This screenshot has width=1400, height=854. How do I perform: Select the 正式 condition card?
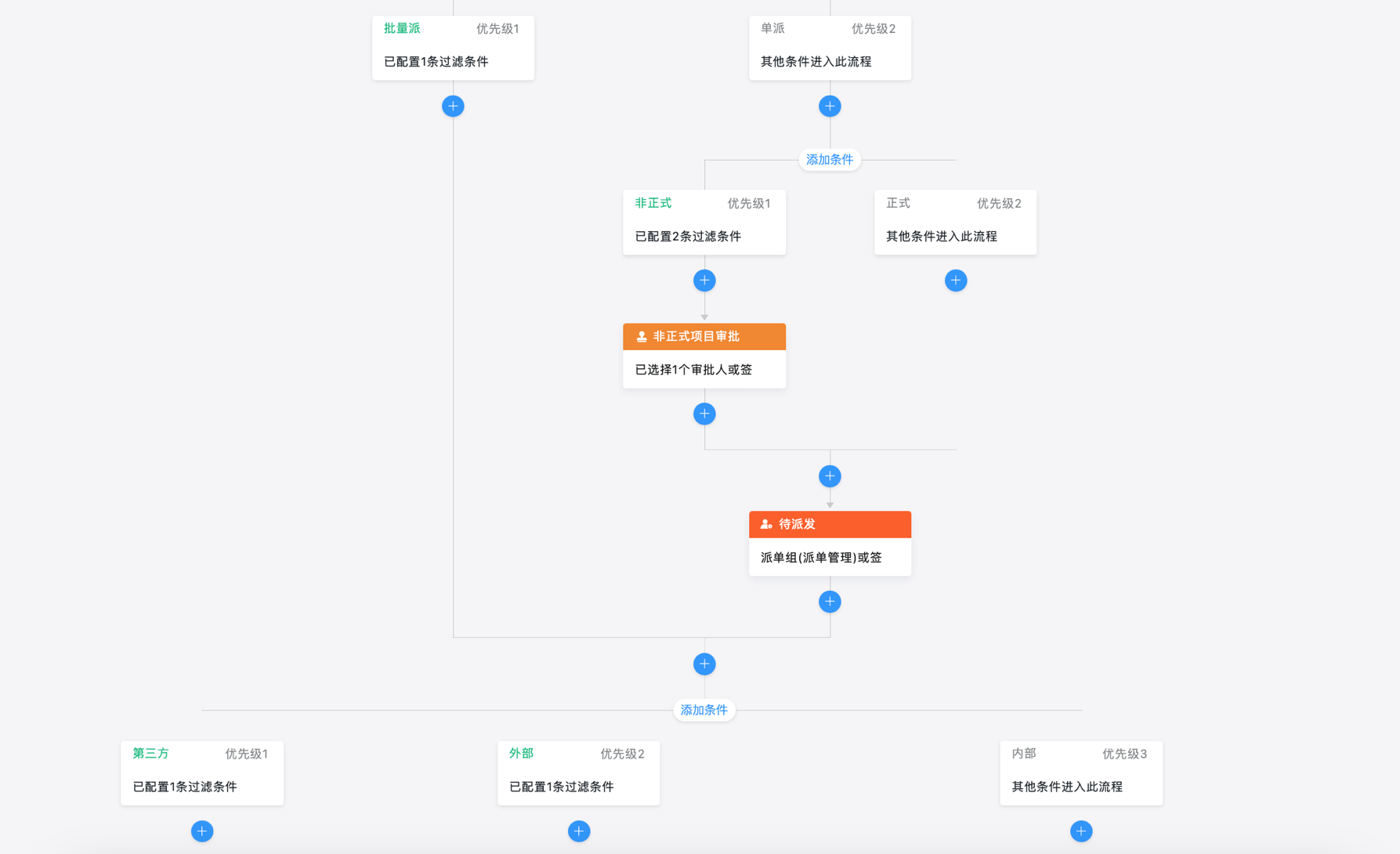coord(955,223)
